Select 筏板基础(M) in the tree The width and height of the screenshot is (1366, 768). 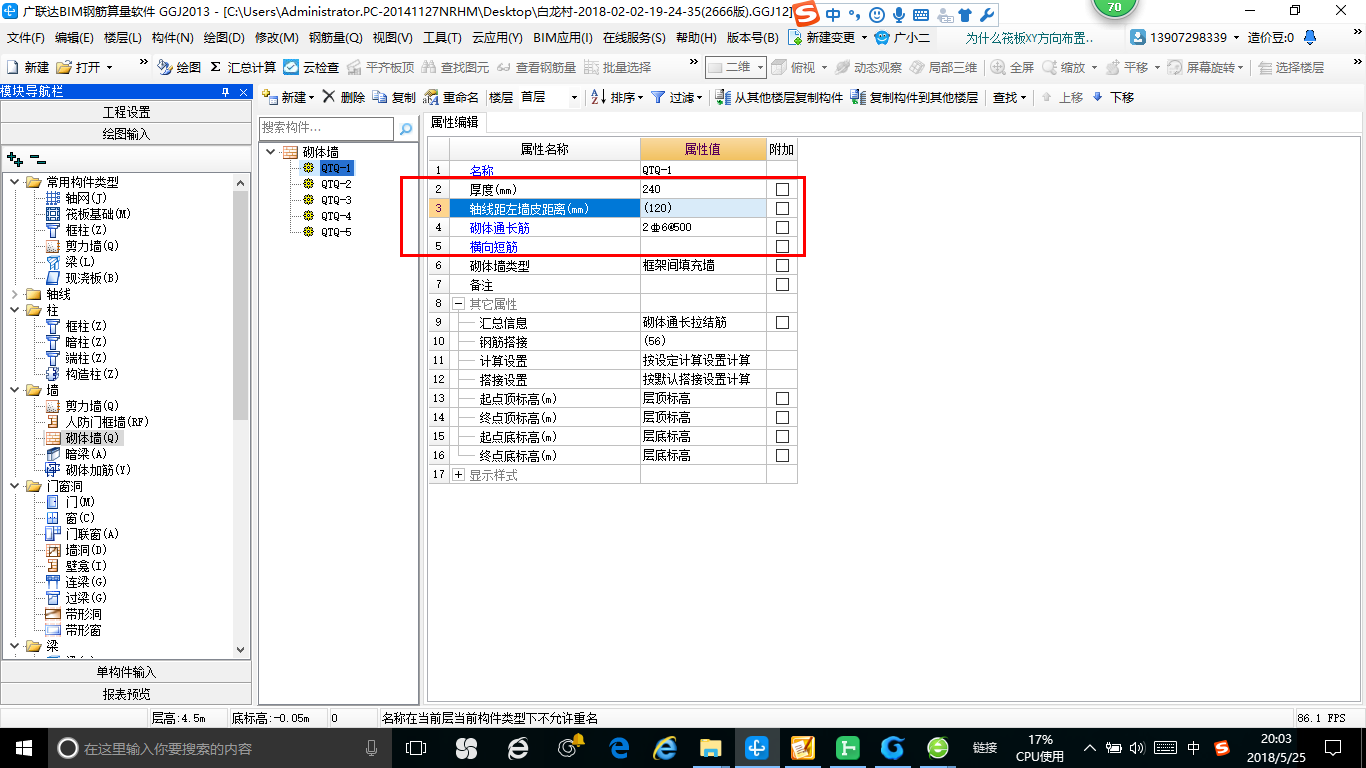click(x=98, y=214)
